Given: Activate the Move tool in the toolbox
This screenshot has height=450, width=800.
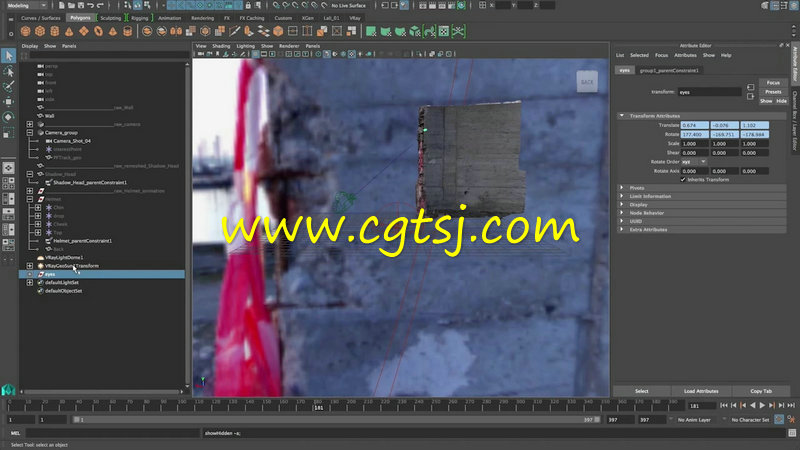Looking at the screenshot, I should click(x=8, y=102).
